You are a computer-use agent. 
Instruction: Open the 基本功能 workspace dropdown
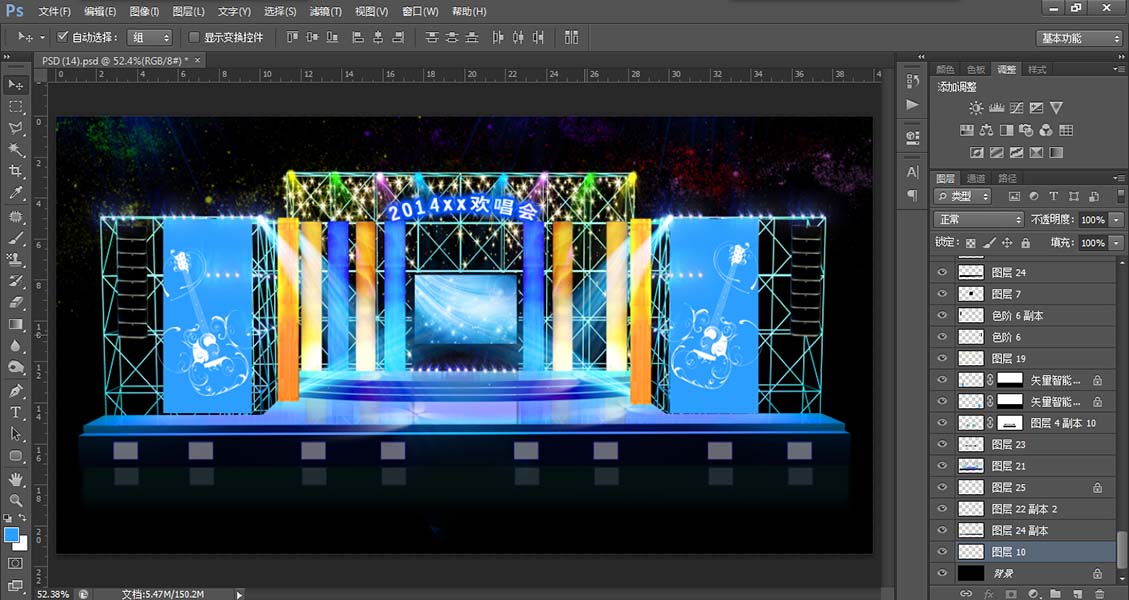coord(1079,38)
